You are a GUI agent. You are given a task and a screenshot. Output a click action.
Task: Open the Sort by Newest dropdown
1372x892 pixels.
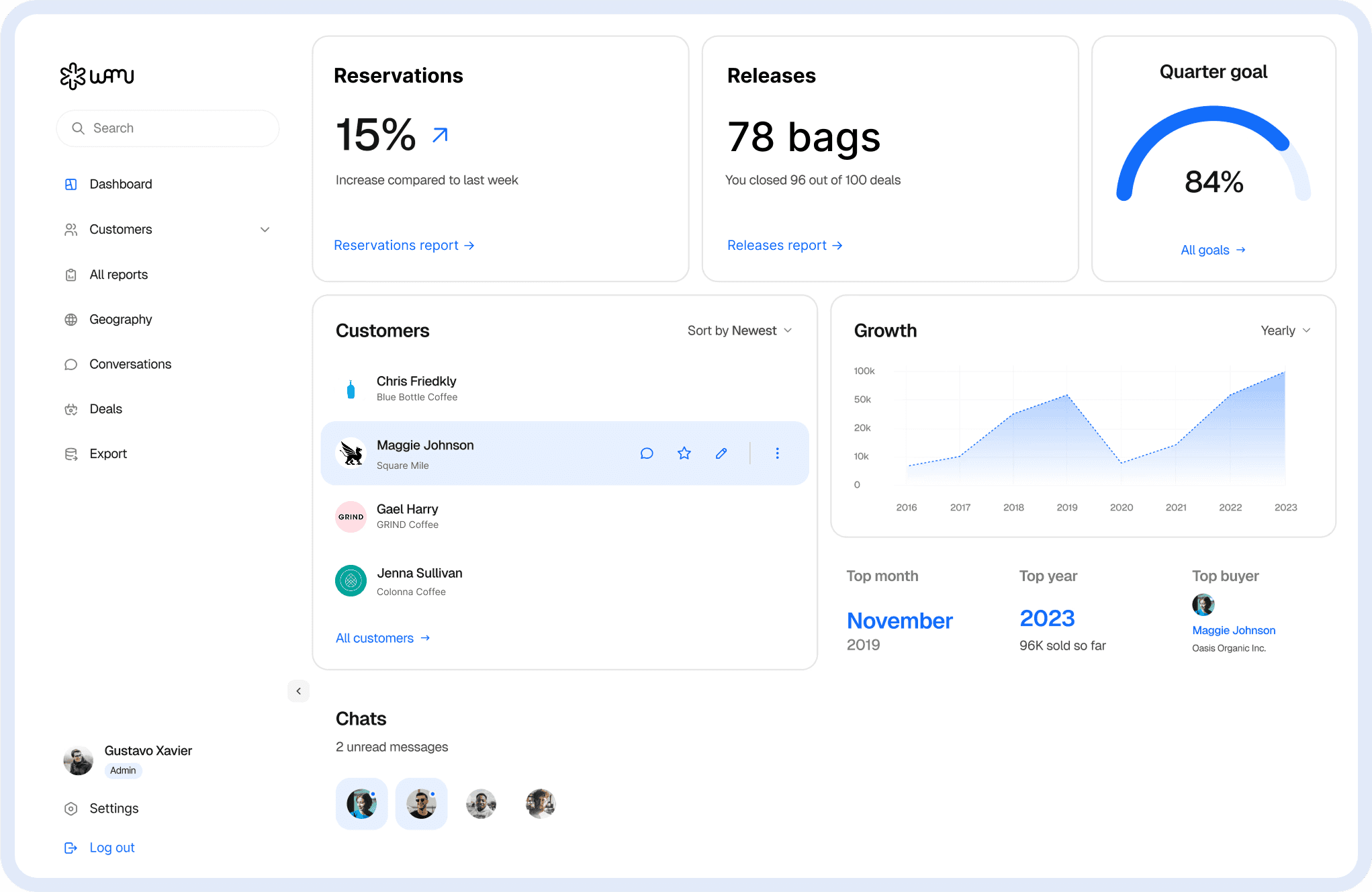click(739, 330)
